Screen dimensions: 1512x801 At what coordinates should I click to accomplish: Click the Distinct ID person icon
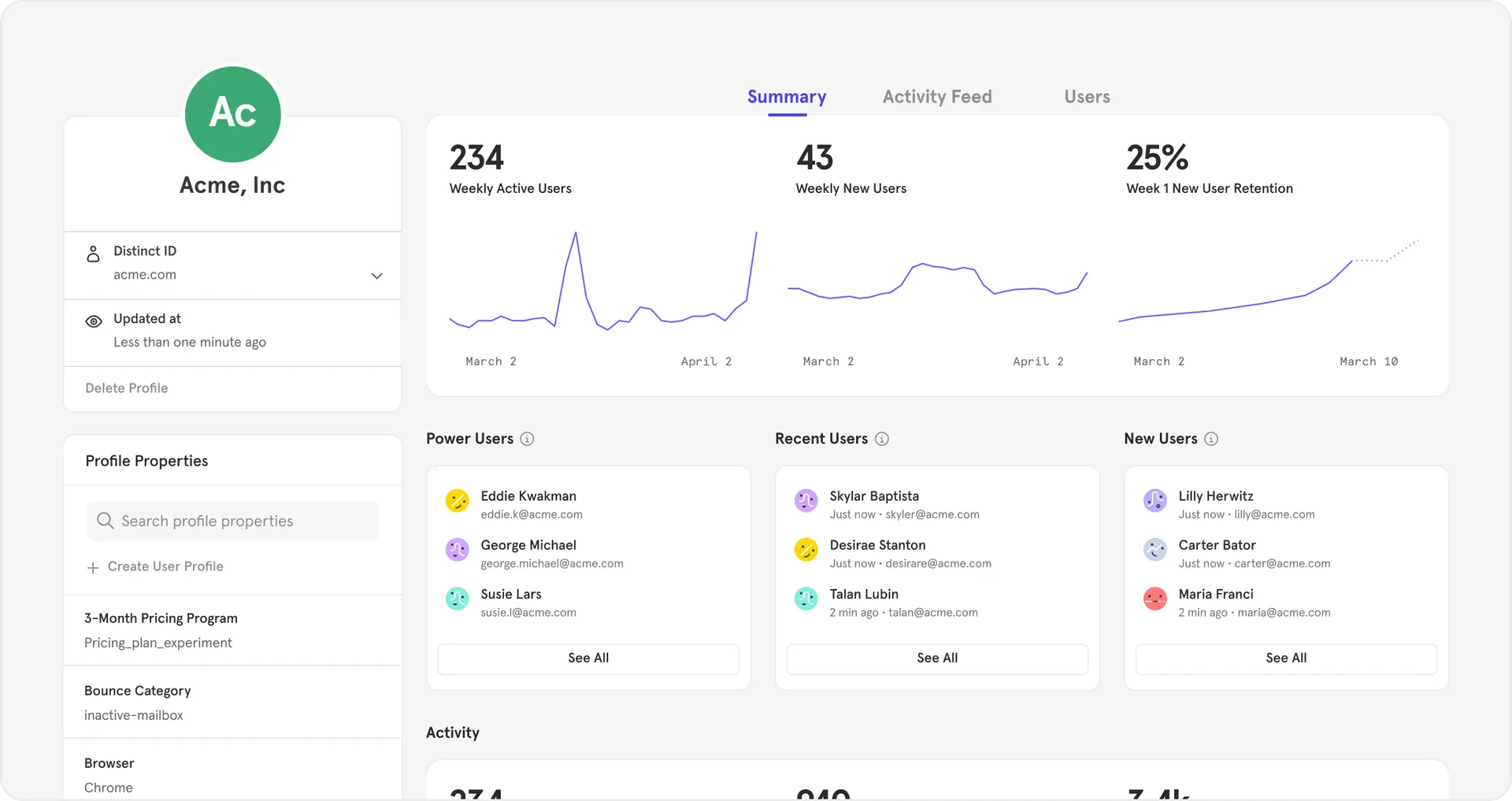93,254
